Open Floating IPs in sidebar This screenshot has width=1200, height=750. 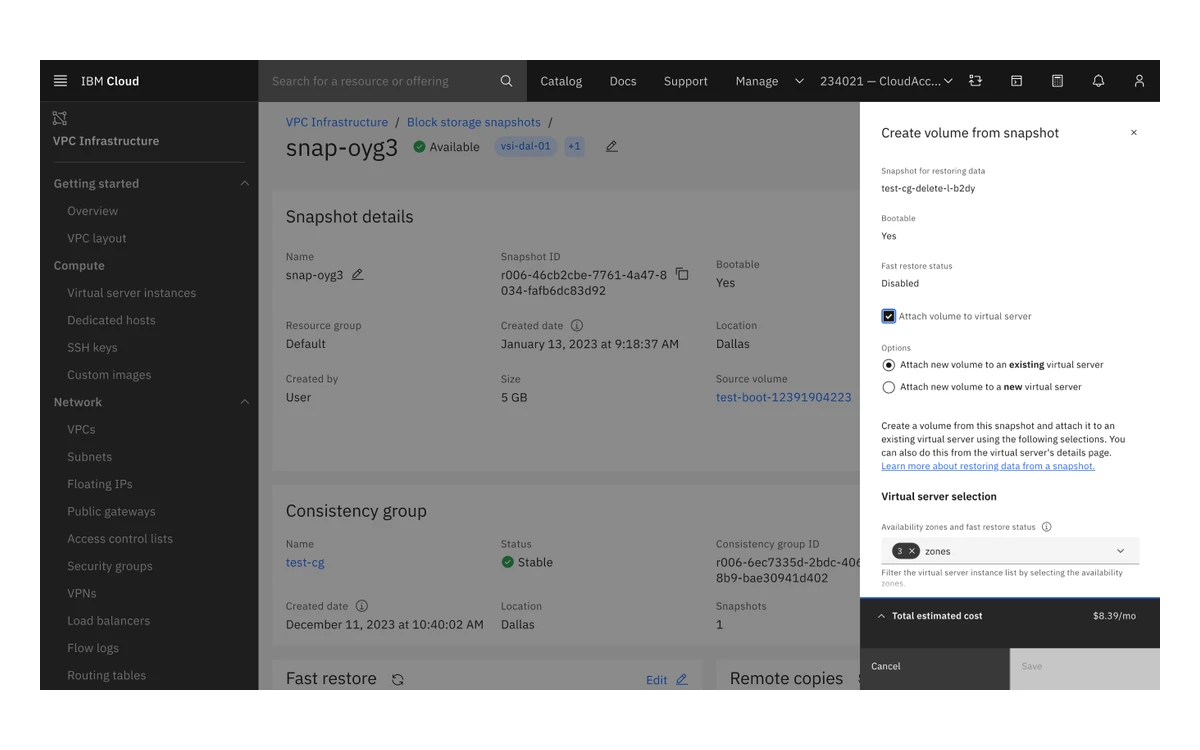[x=99, y=484]
